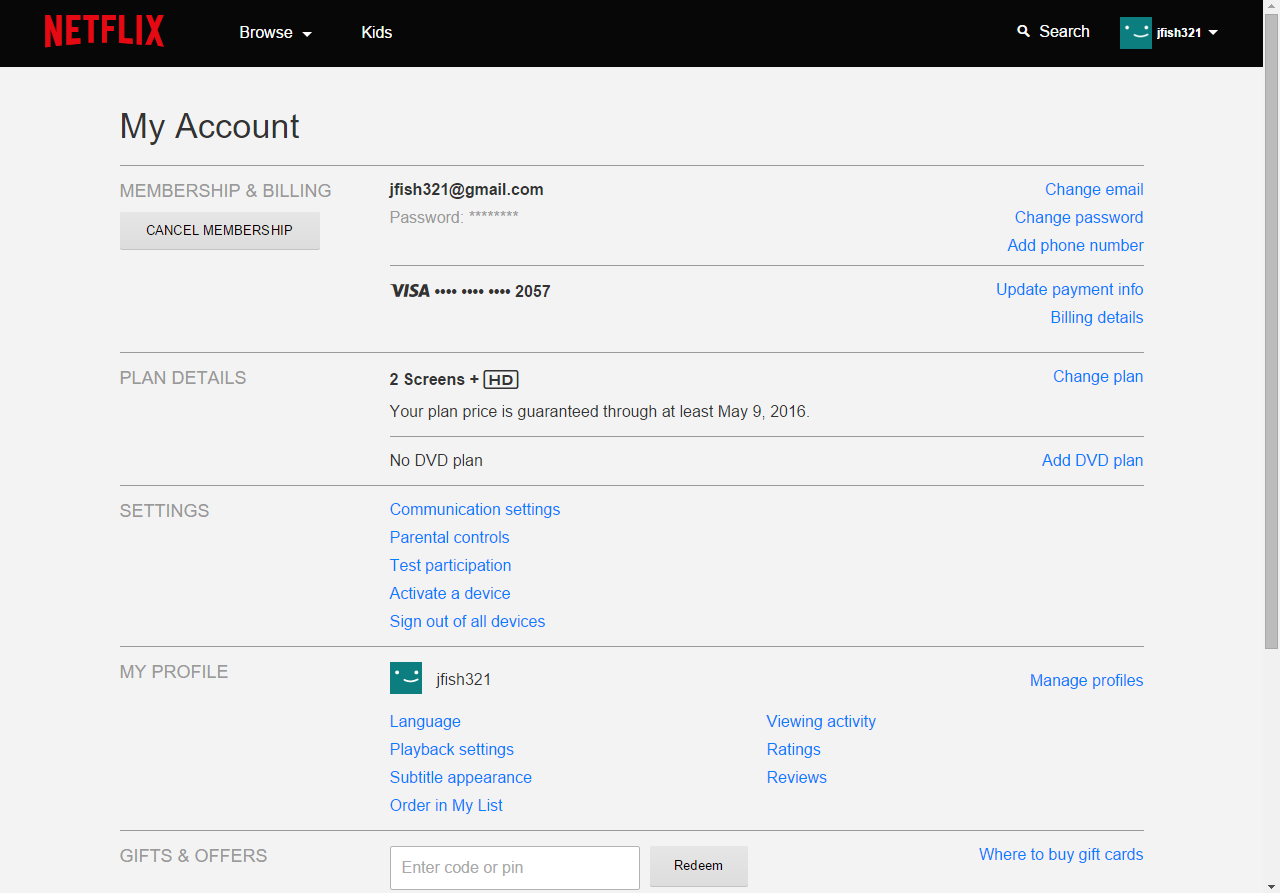The image size is (1280, 893).
Task: Click Update payment info
Action: (1069, 290)
